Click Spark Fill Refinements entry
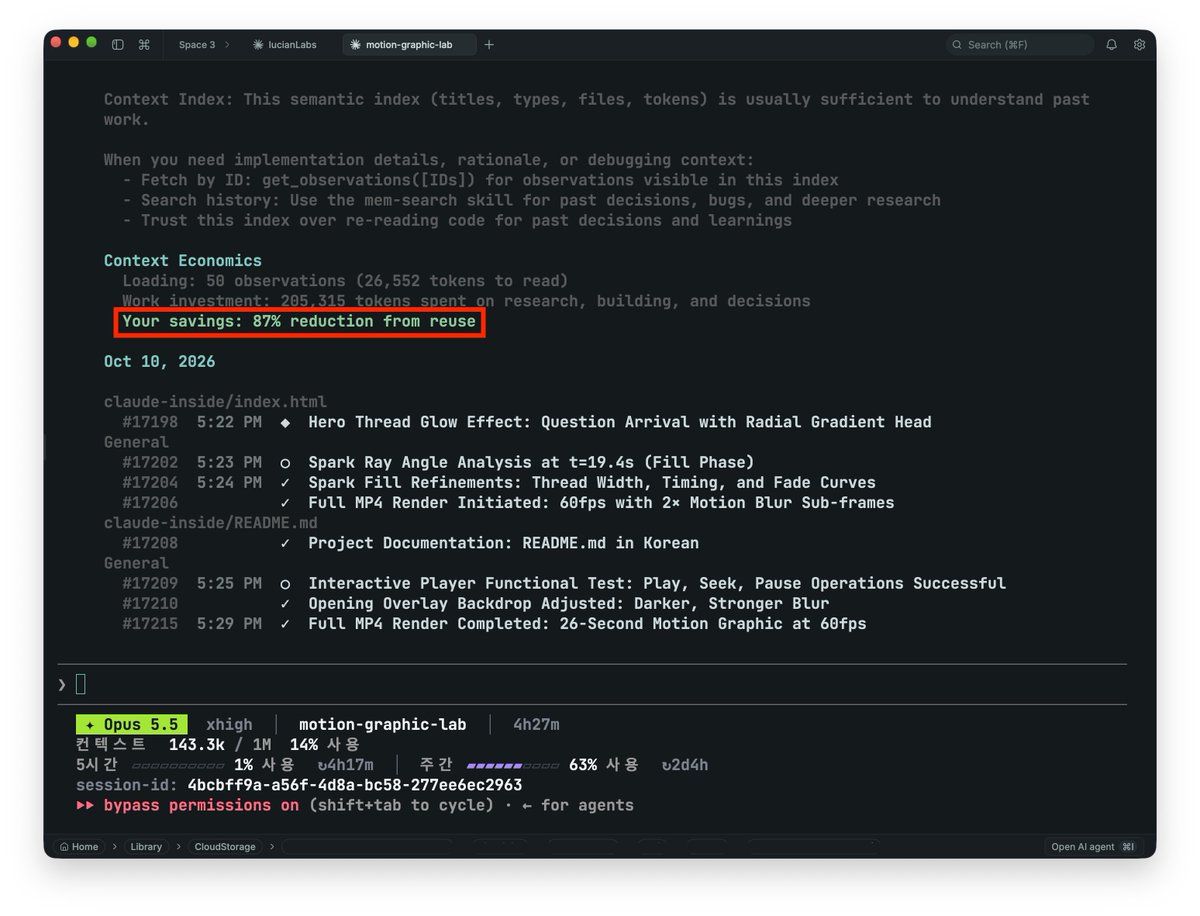 592,482
